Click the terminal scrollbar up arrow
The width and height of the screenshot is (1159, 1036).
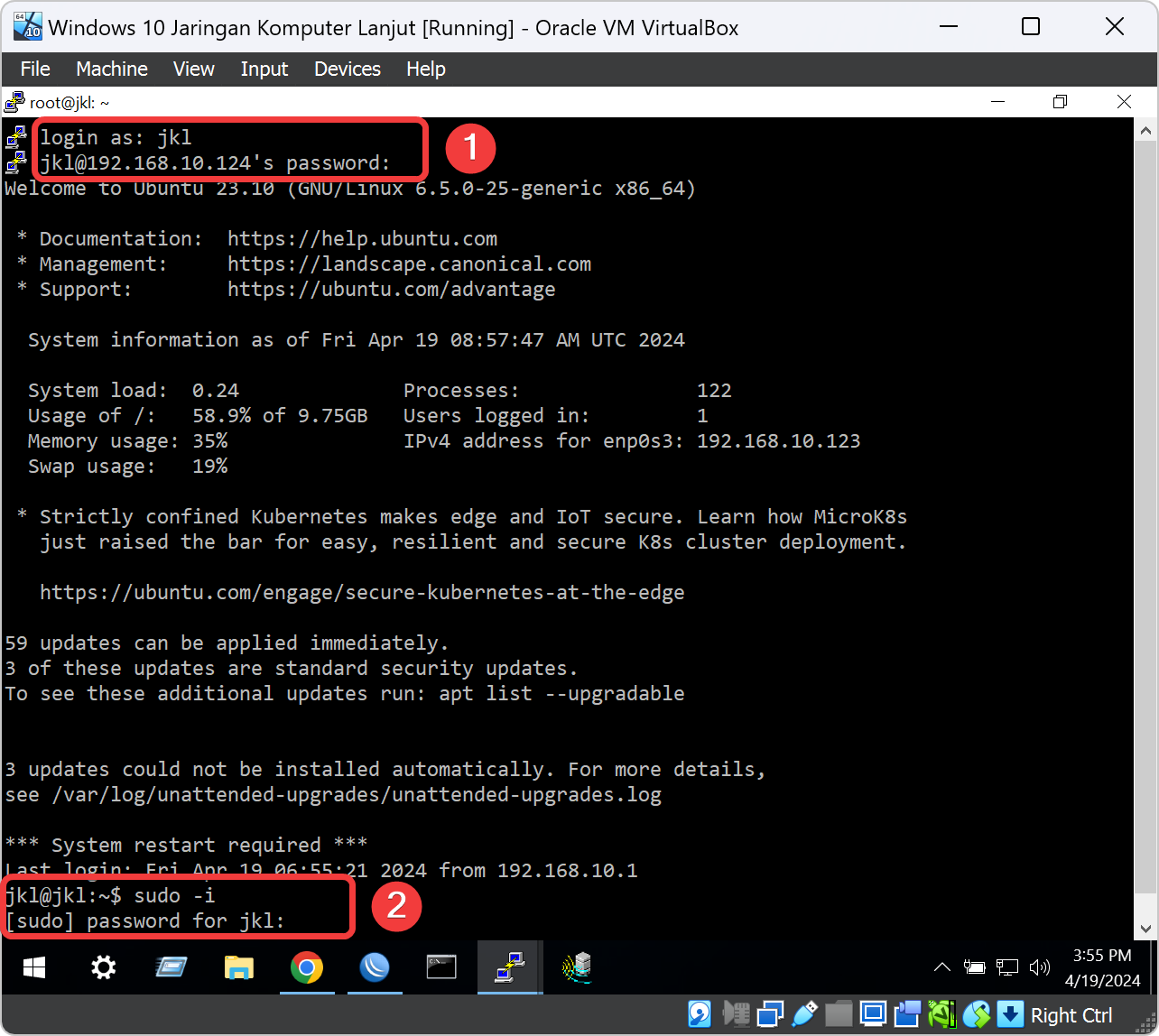coord(1145,131)
